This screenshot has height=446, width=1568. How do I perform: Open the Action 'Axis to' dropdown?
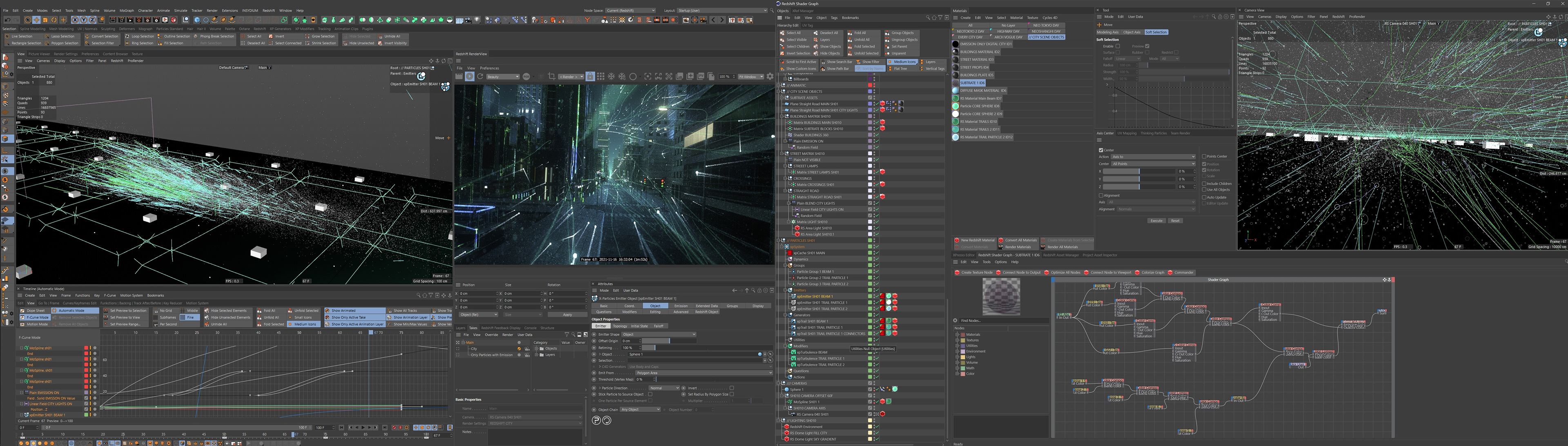pyautogui.click(x=1154, y=157)
